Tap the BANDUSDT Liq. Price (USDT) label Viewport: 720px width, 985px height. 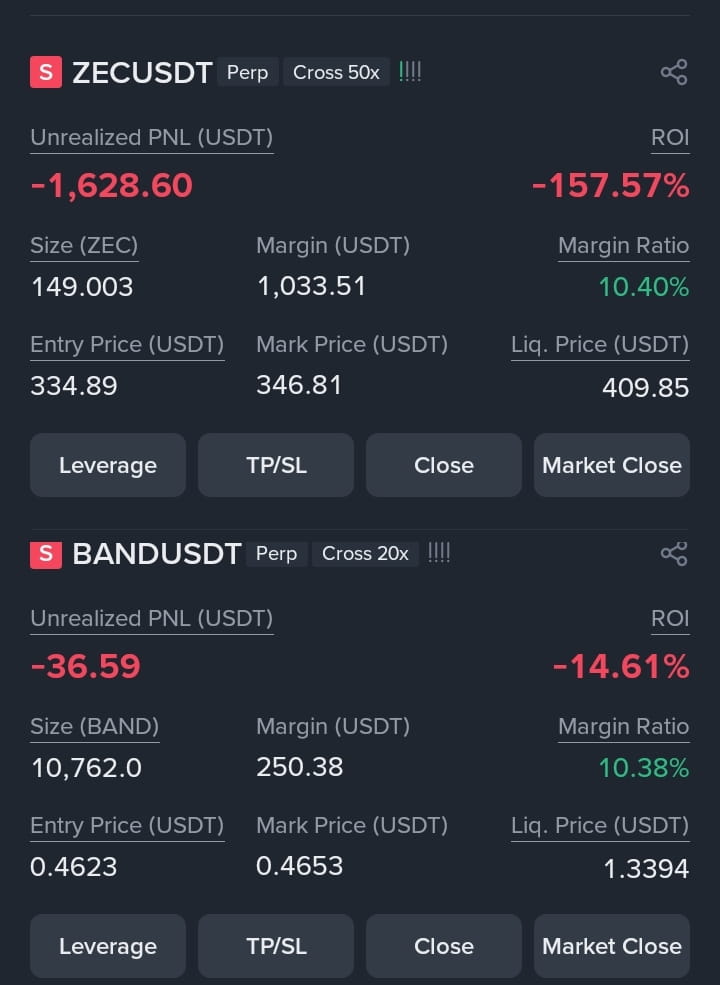pos(600,825)
